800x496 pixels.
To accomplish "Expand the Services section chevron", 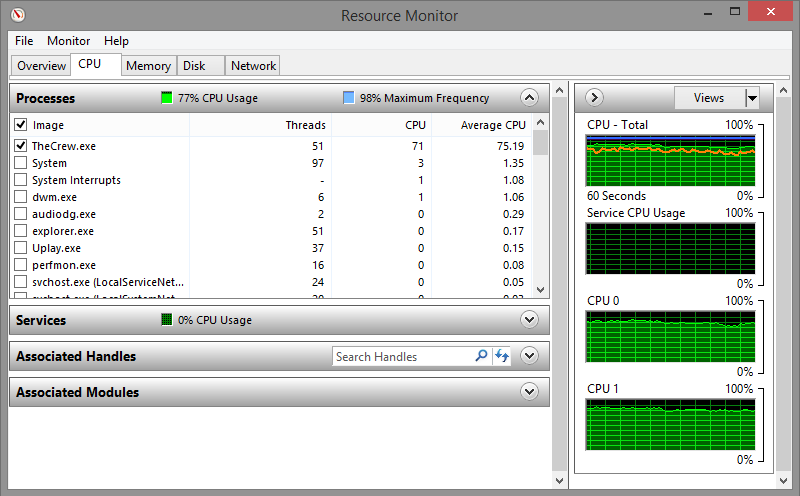I will point(529,320).
